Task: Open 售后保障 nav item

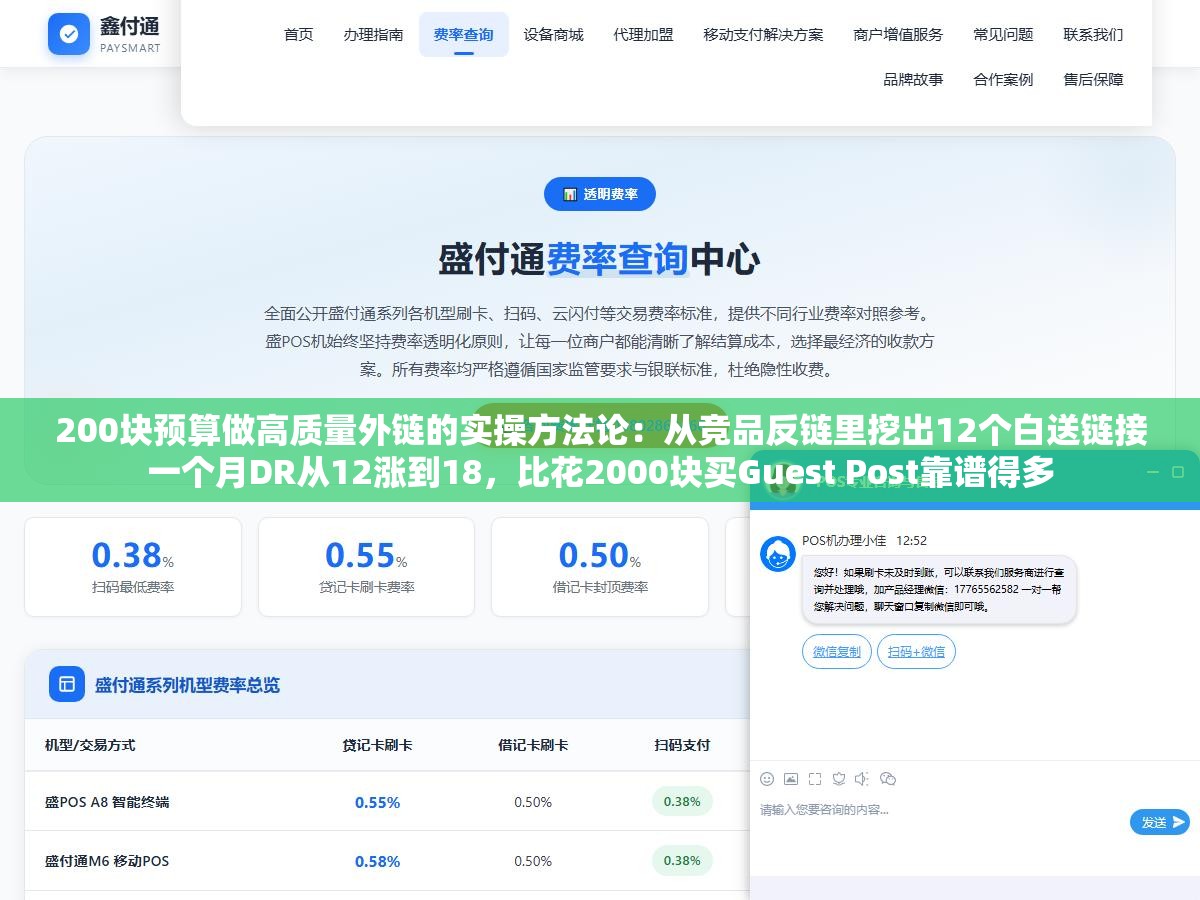Action: click(1094, 79)
